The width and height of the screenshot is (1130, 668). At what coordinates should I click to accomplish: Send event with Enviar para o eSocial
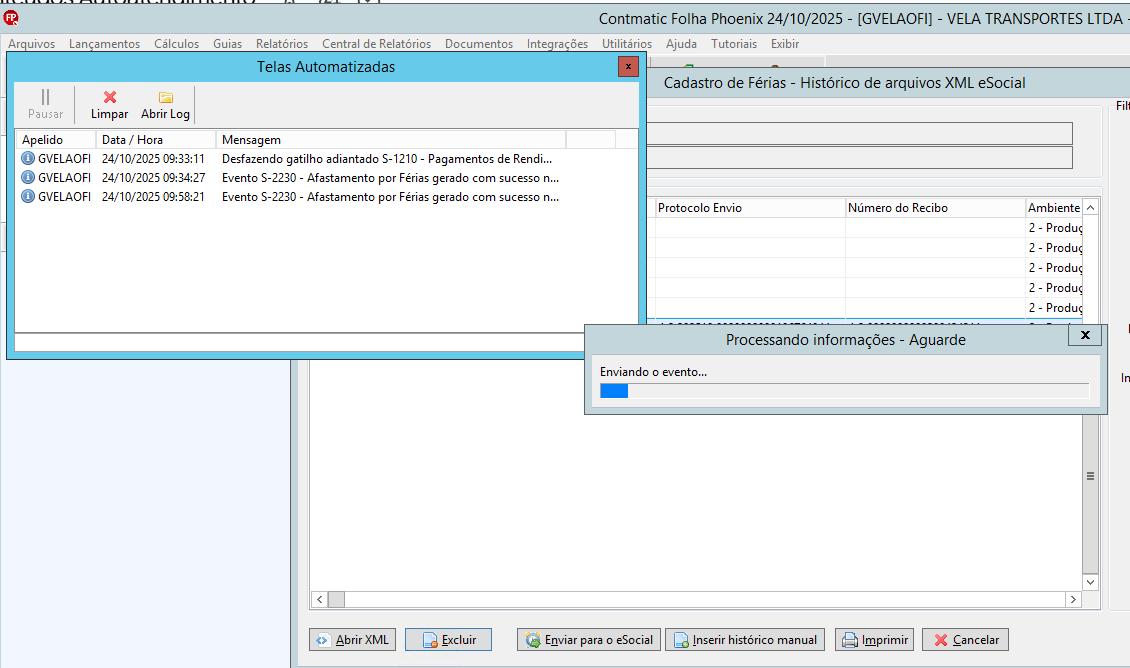point(589,640)
